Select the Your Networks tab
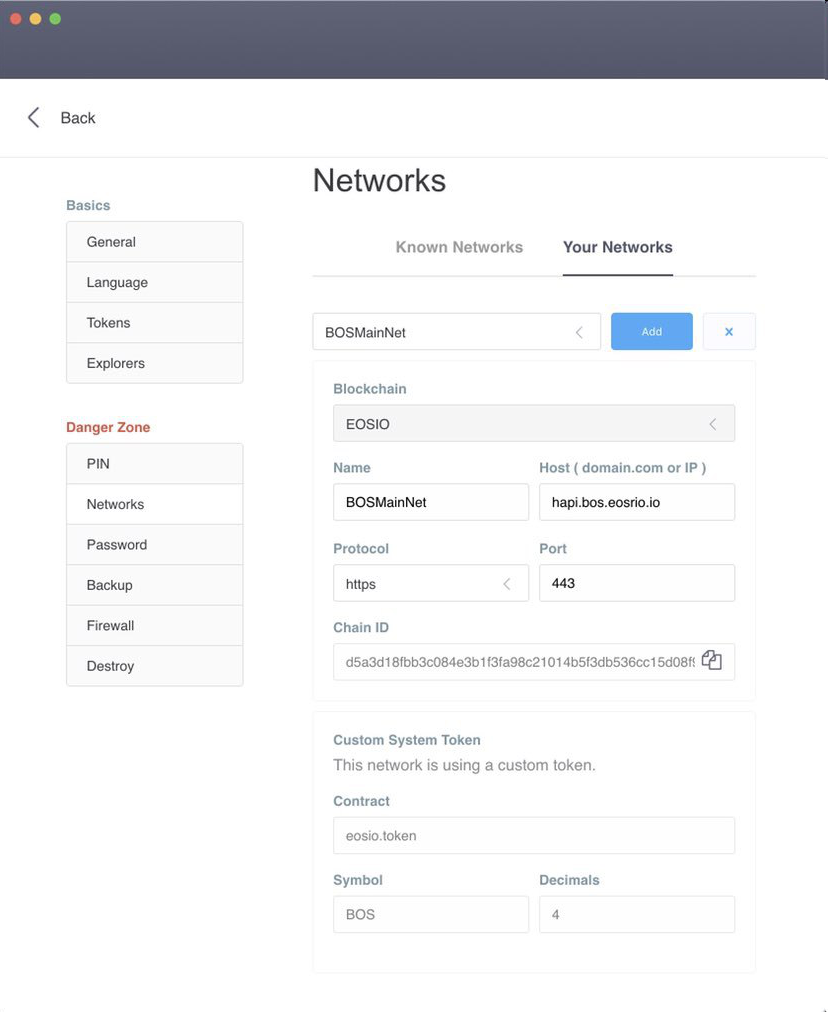The height and width of the screenshot is (1012, 828). pos(617,247)
